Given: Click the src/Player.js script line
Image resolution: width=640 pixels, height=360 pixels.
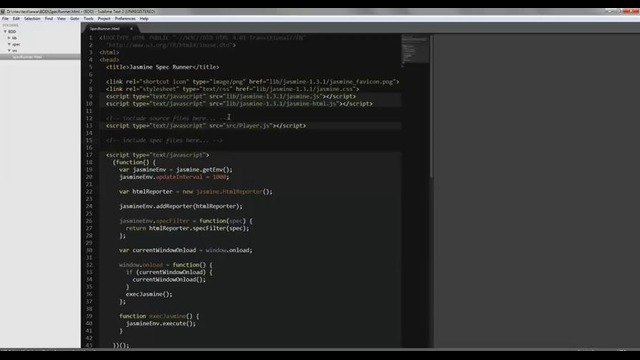Looking at the screenshot, I should tap(206, 126).
